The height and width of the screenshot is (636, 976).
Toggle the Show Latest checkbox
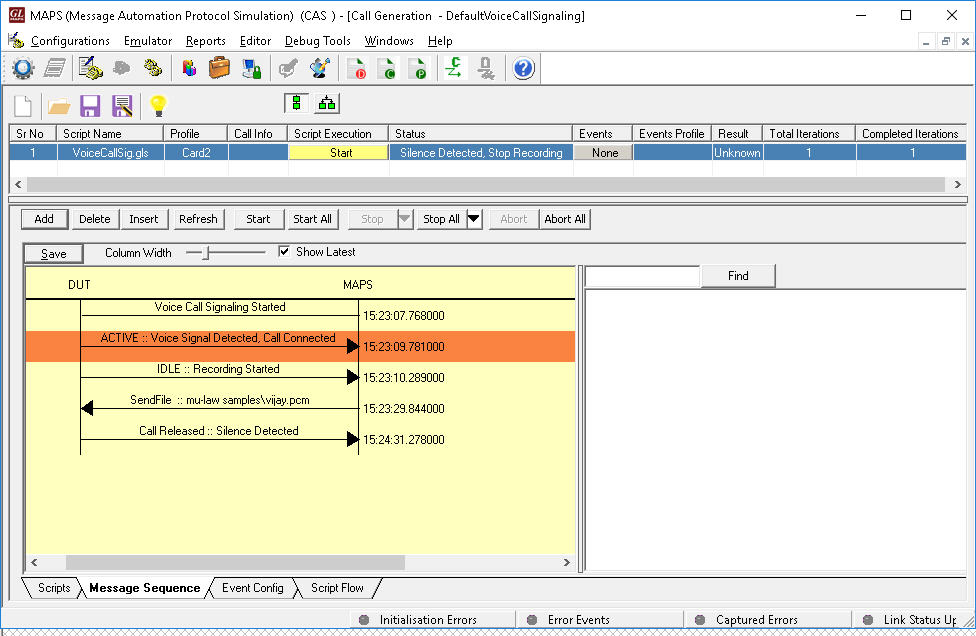[284, 252]
